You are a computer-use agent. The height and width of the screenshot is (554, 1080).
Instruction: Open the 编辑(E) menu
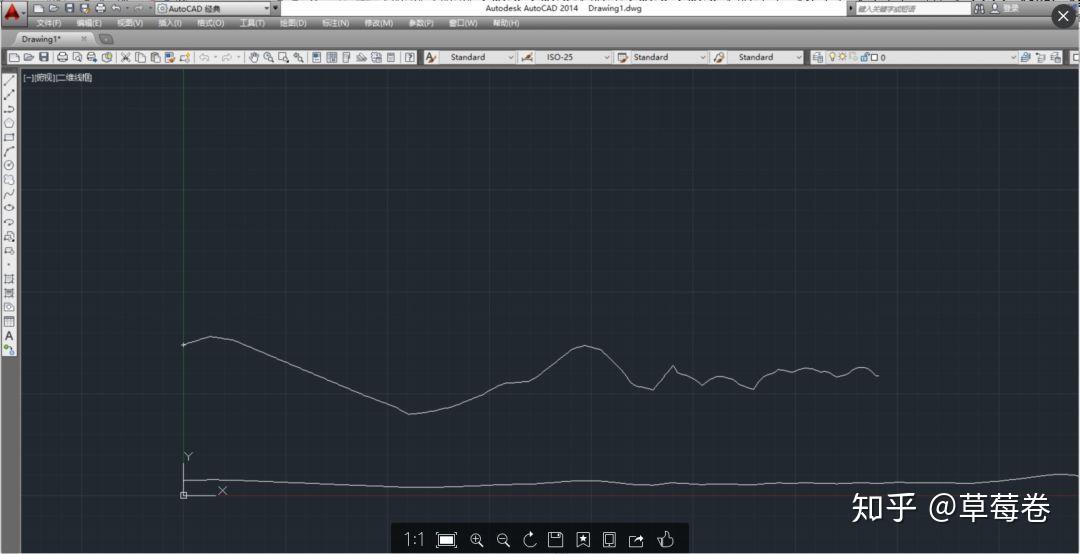point(90,23)
